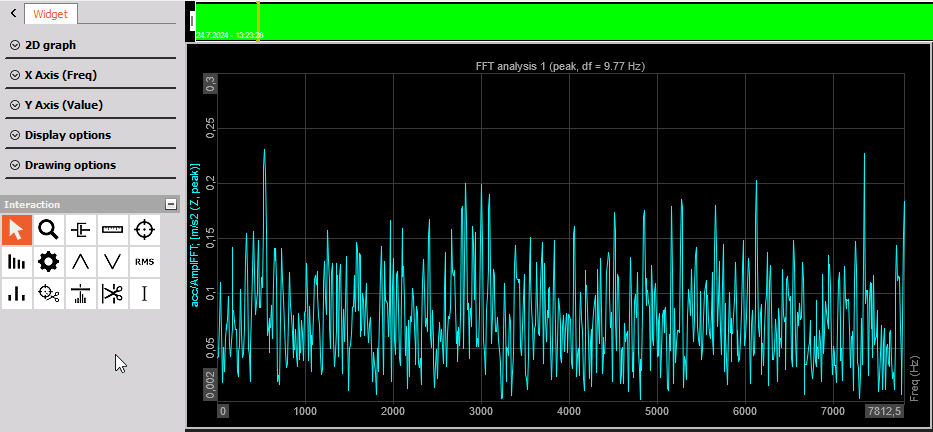Collapse the Interaction panel with minus button
Image resolution: width=933 pixels, height=432 pixels.
click(171, 205)
